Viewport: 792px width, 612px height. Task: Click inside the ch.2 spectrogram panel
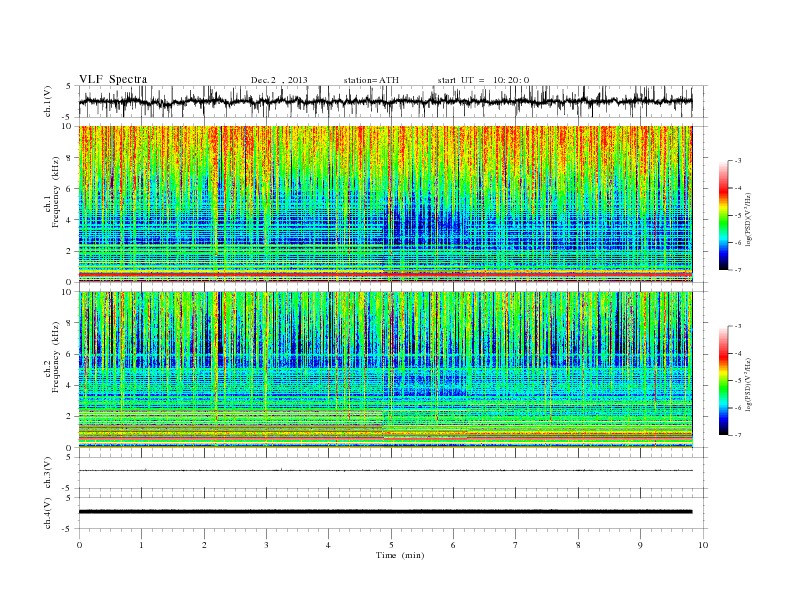pos(385,369)
